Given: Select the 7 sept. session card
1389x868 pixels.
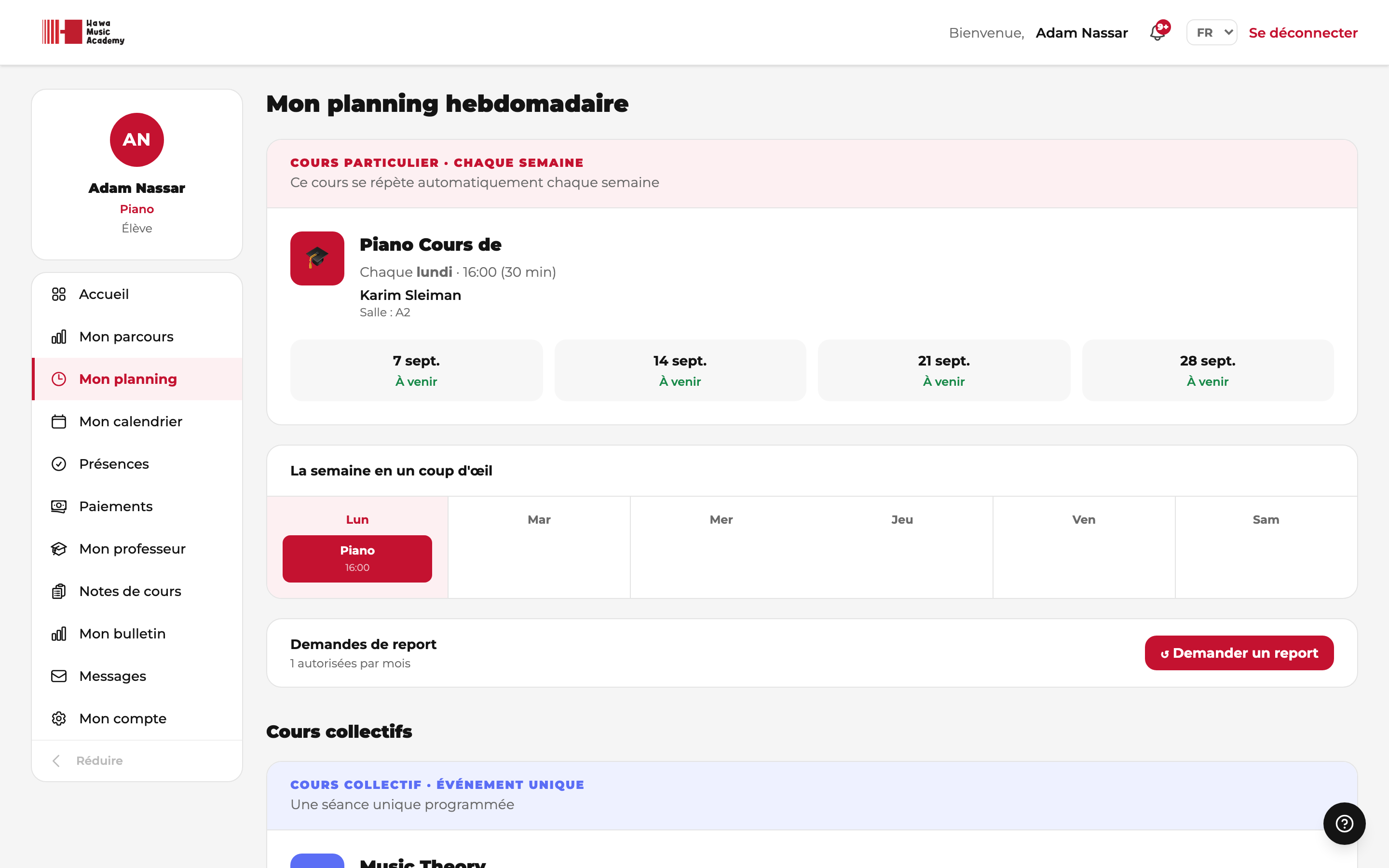Looking at the screenshot, I should [x=416, y=370].
